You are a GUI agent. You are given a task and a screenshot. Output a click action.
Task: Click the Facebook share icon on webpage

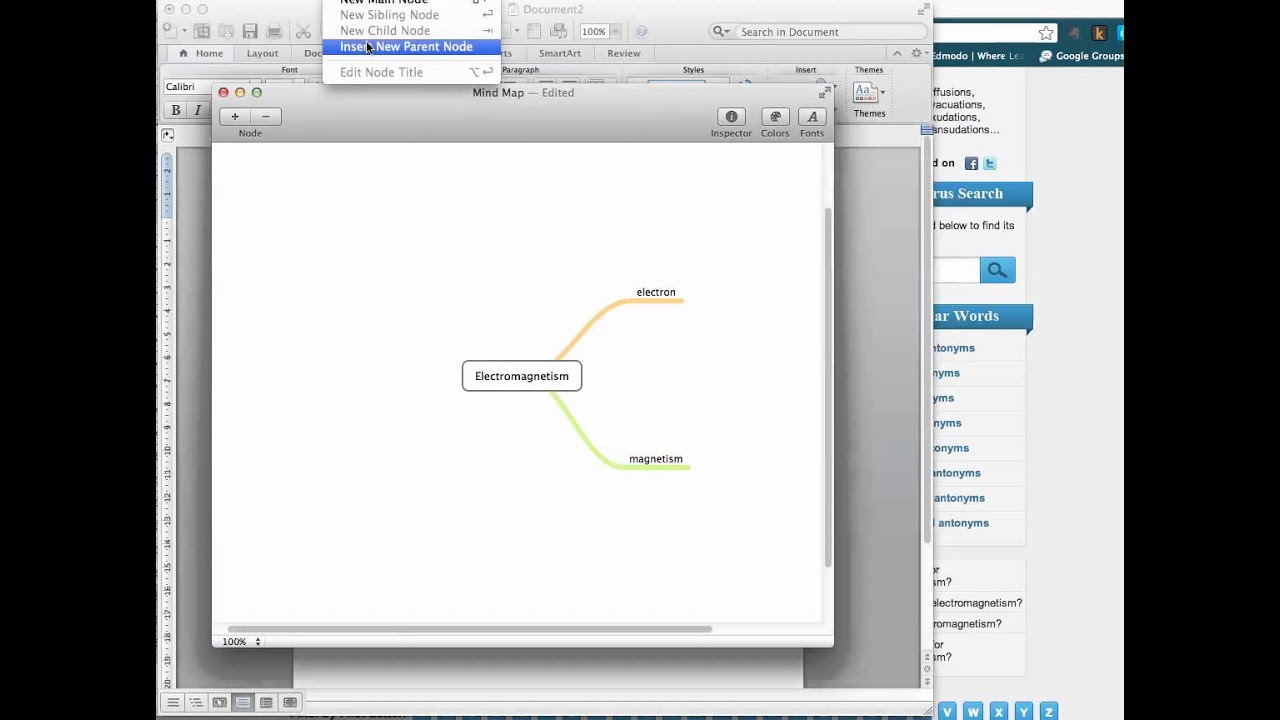(x=971, y=164)
